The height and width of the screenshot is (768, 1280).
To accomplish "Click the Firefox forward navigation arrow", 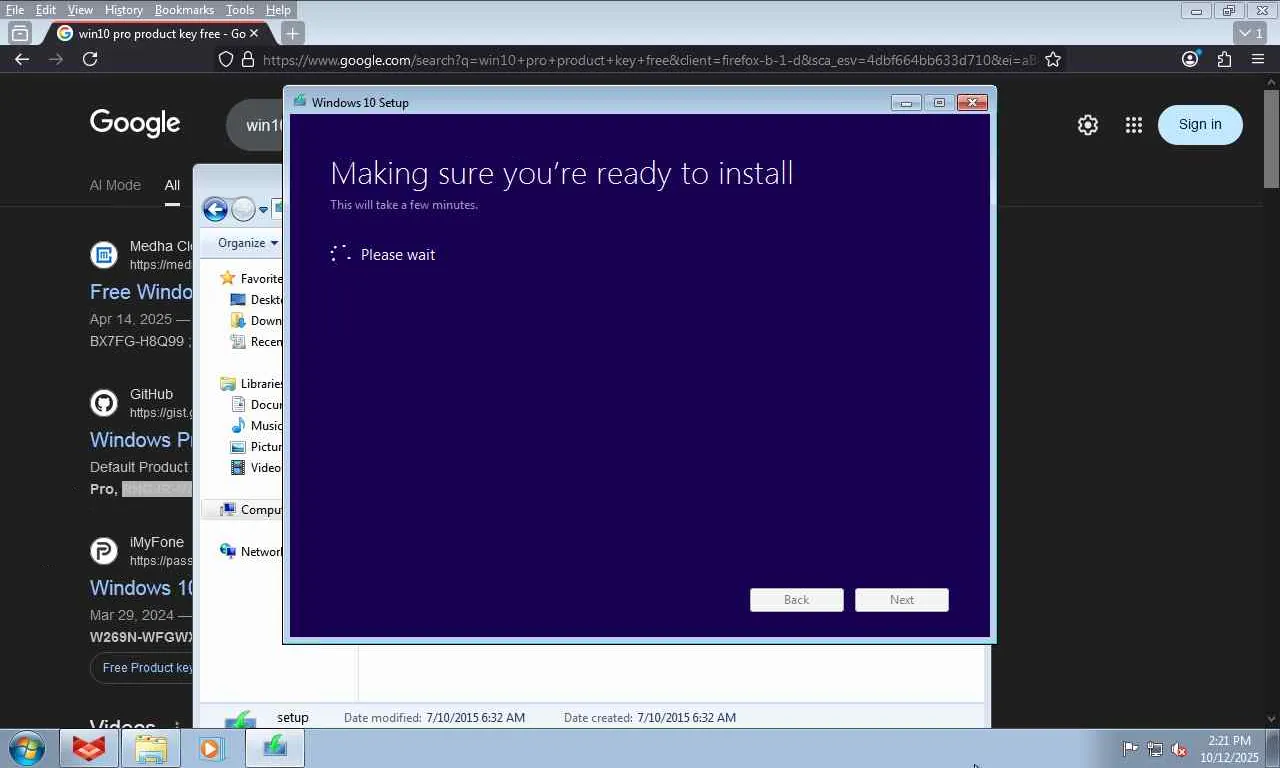I will 56,59.
